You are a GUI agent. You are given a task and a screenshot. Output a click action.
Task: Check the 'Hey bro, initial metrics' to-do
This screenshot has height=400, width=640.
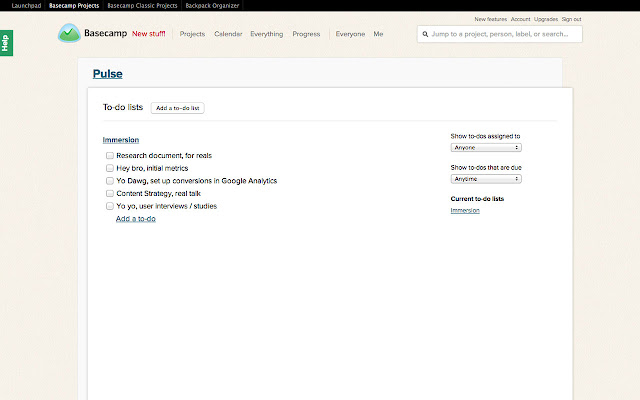[109, 168]
